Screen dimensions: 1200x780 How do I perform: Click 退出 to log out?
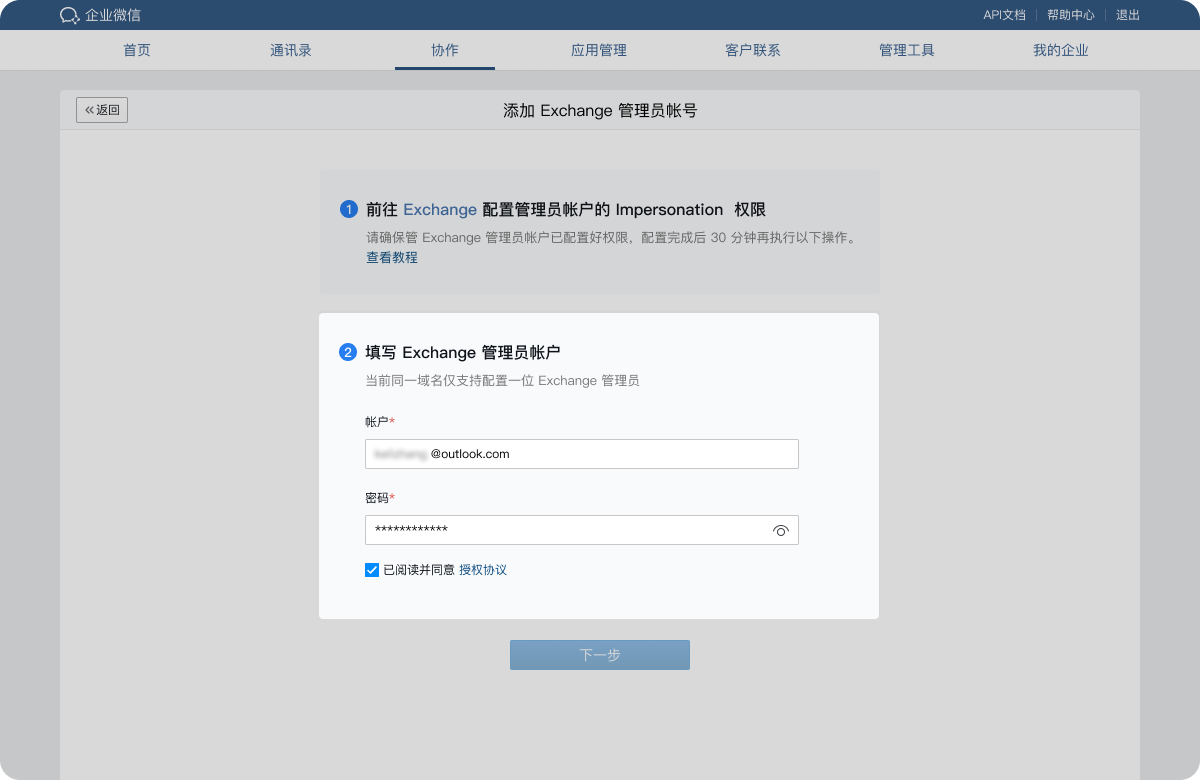point(1128,15)
